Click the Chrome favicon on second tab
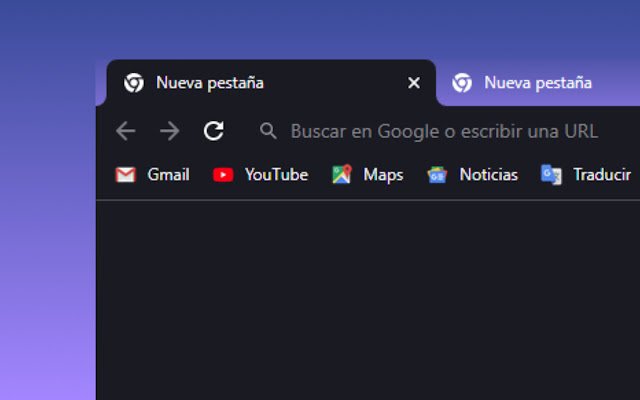This screenshot has height=400, width=640. pyautogui.click(x=462, y=83)
